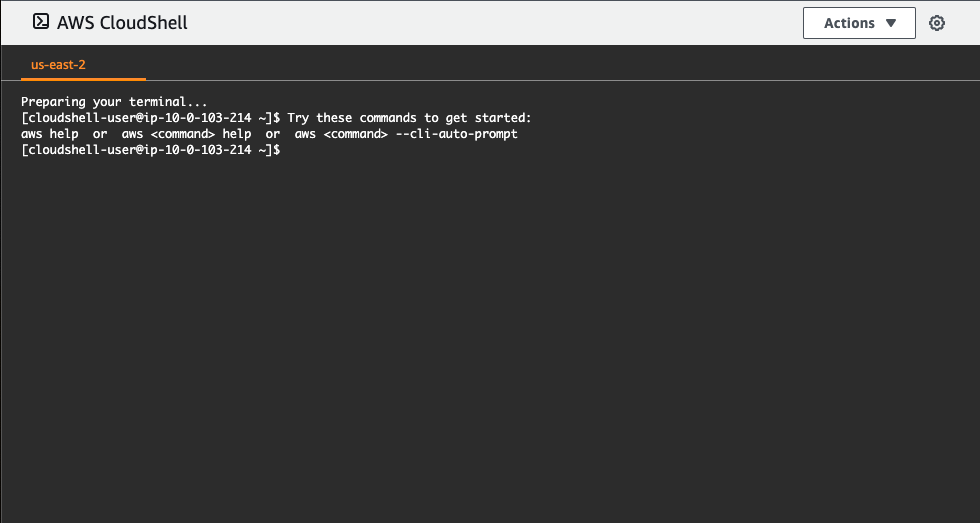The image size is (980, 523).
Task: Click the first "or" in the hint line
Action: (x=100, y=134)
